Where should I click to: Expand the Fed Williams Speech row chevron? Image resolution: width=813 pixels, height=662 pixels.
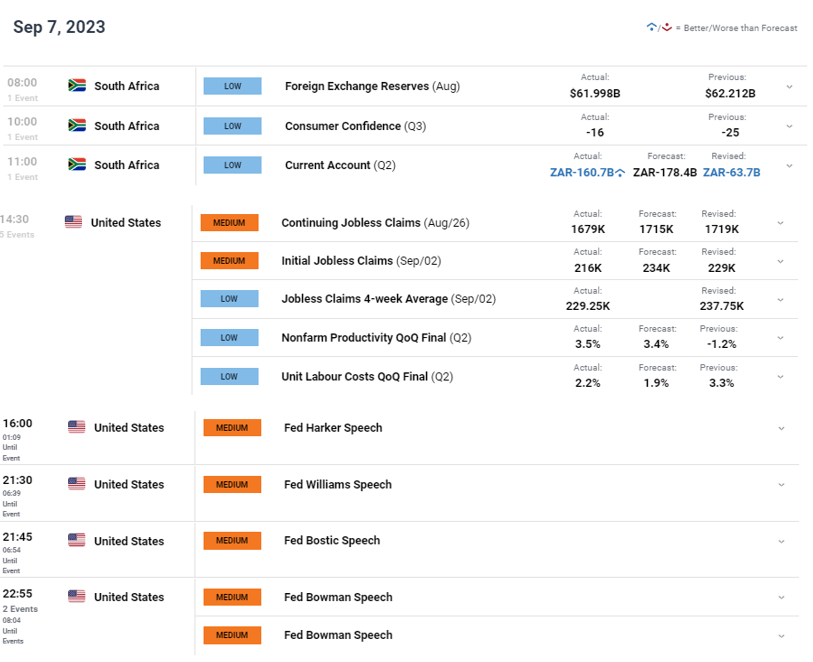[781, 485]
